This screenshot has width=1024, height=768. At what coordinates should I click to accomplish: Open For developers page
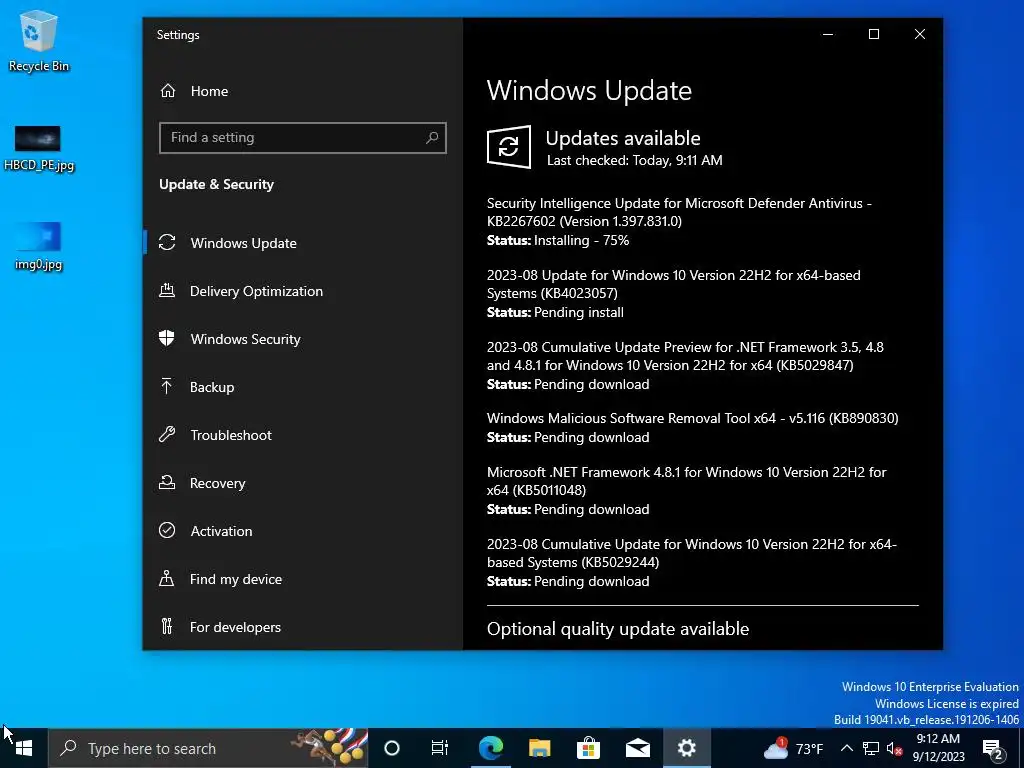[x=303, y=627]
